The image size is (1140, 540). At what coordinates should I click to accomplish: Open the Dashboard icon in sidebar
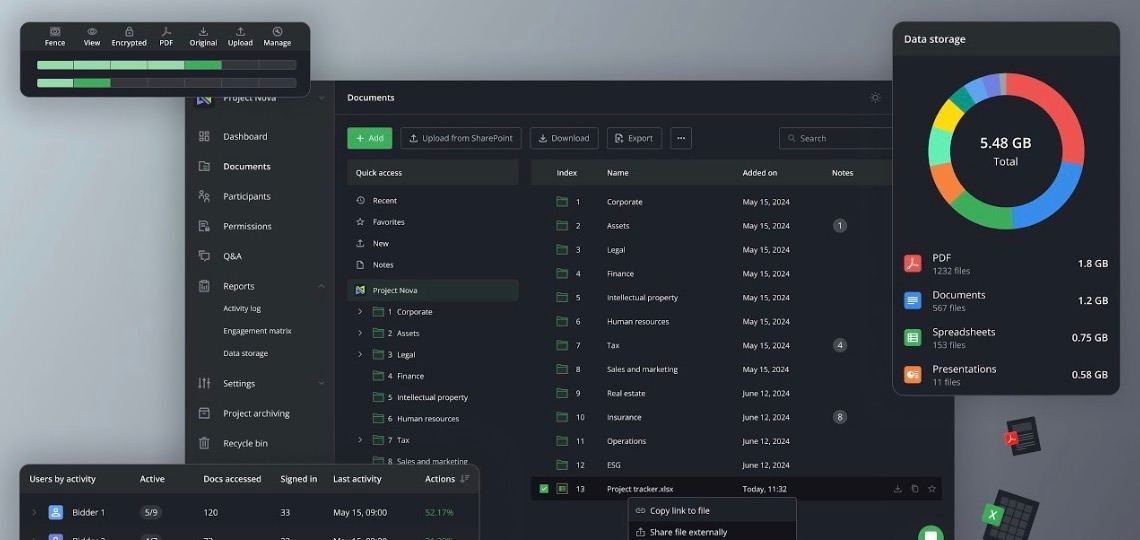click(204, 136)
